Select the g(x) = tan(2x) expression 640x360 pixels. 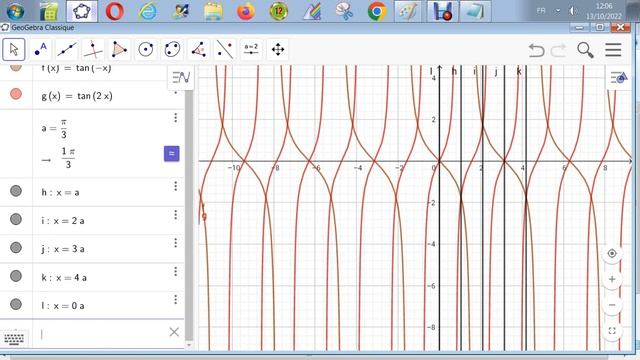coord(77,96)
